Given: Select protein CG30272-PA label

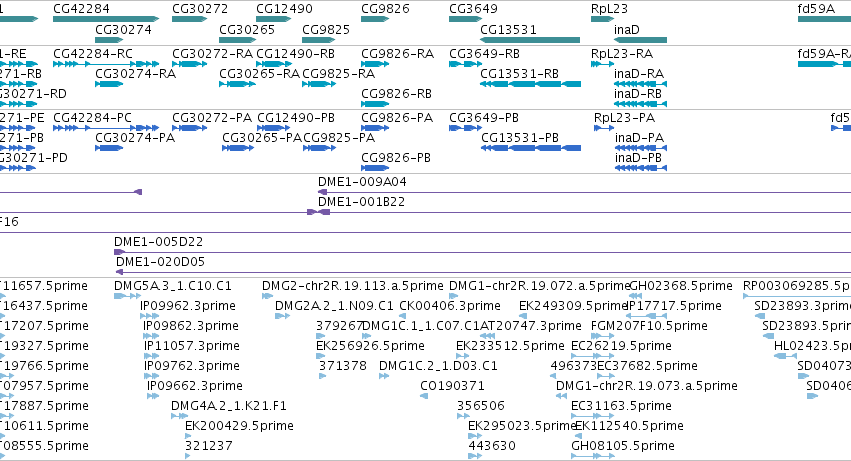Looking at the screenshot, I should [212, 118].
